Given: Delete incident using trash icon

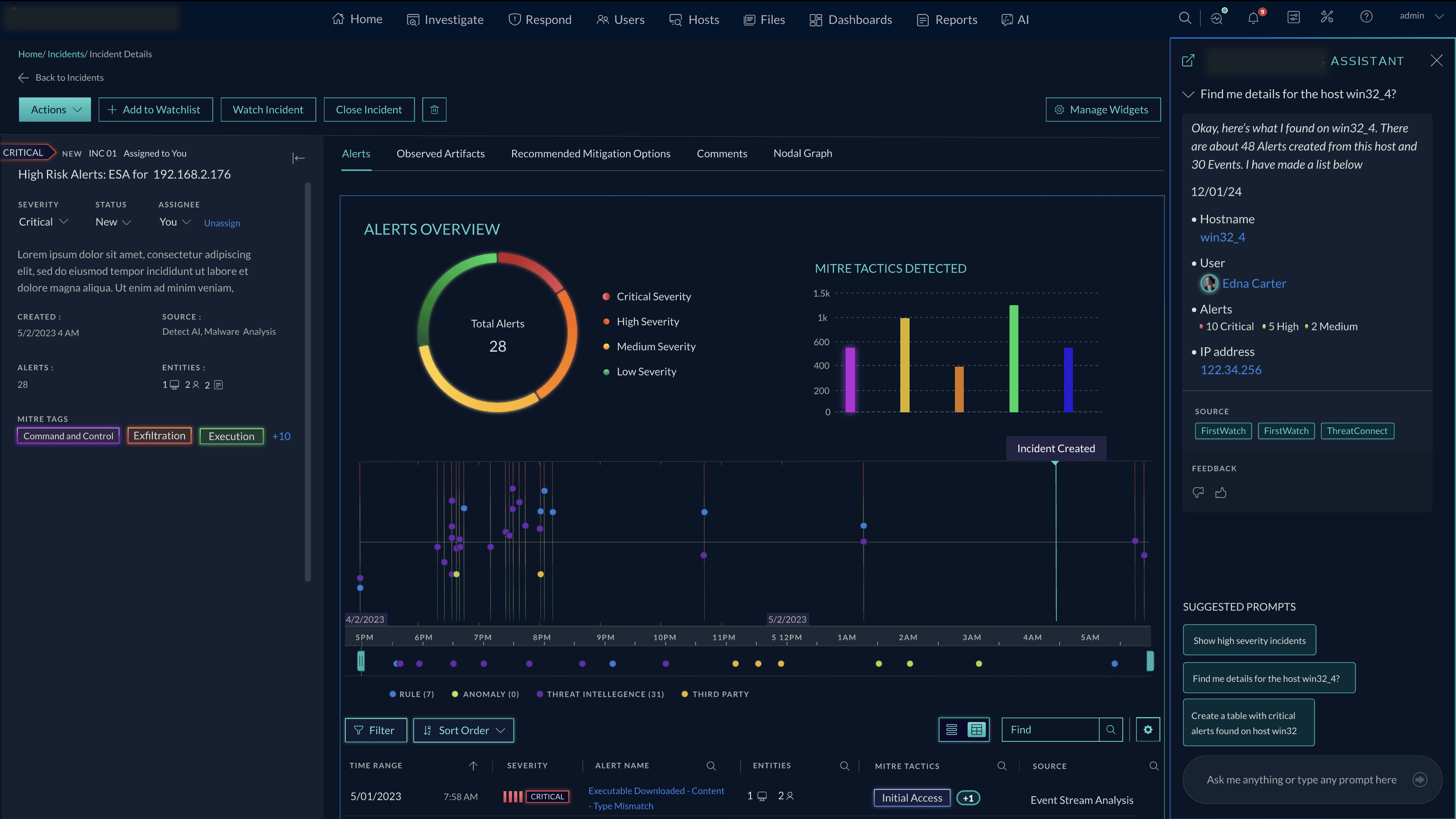Looking at the screenshot, I should click(434, 110).
